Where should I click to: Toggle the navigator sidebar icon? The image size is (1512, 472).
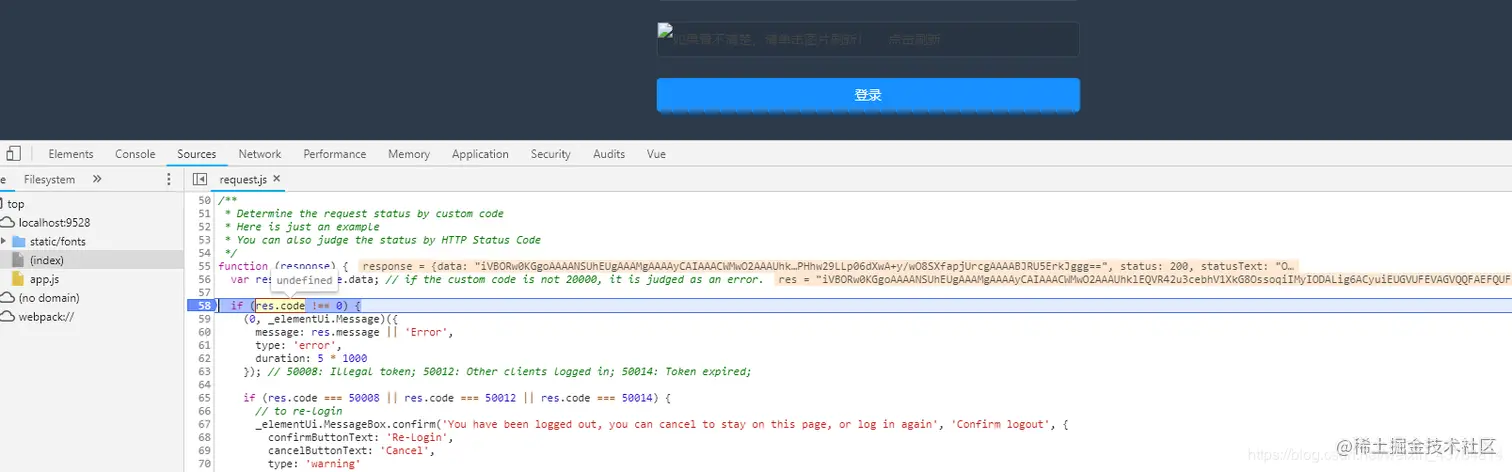[x=199, y=179]
